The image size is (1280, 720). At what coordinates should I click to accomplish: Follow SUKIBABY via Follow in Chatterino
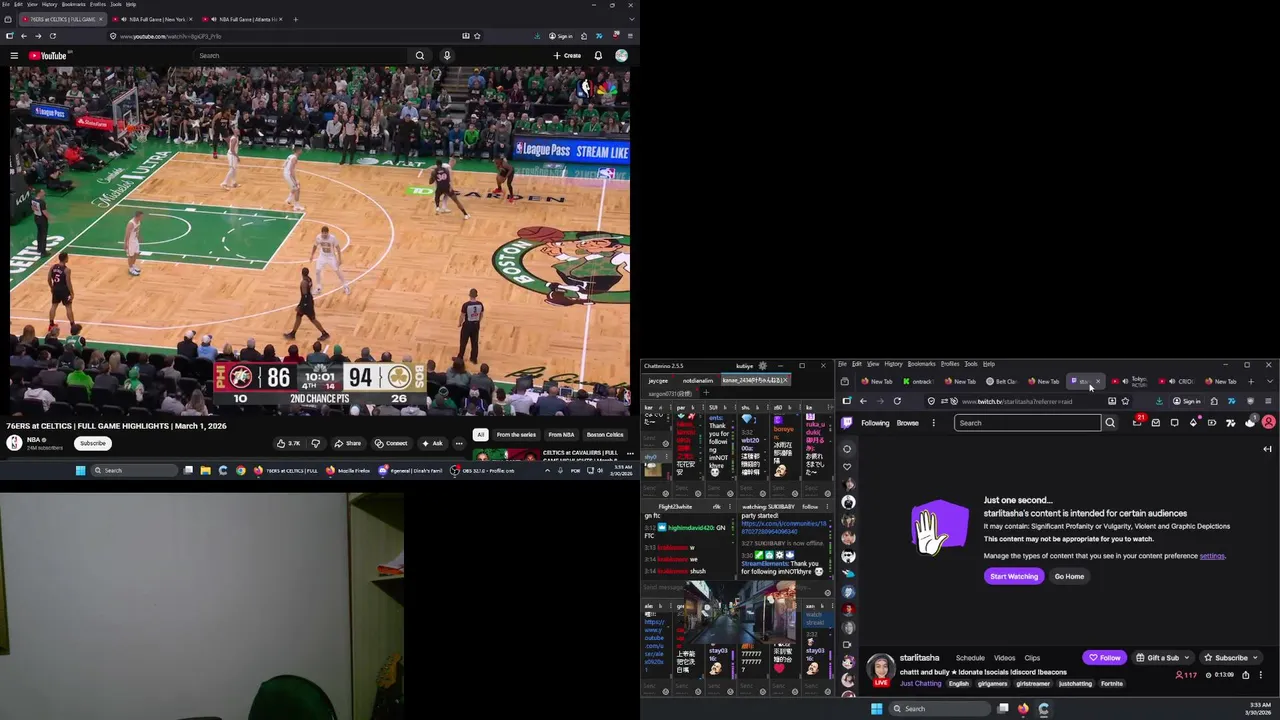click(810, 507)
